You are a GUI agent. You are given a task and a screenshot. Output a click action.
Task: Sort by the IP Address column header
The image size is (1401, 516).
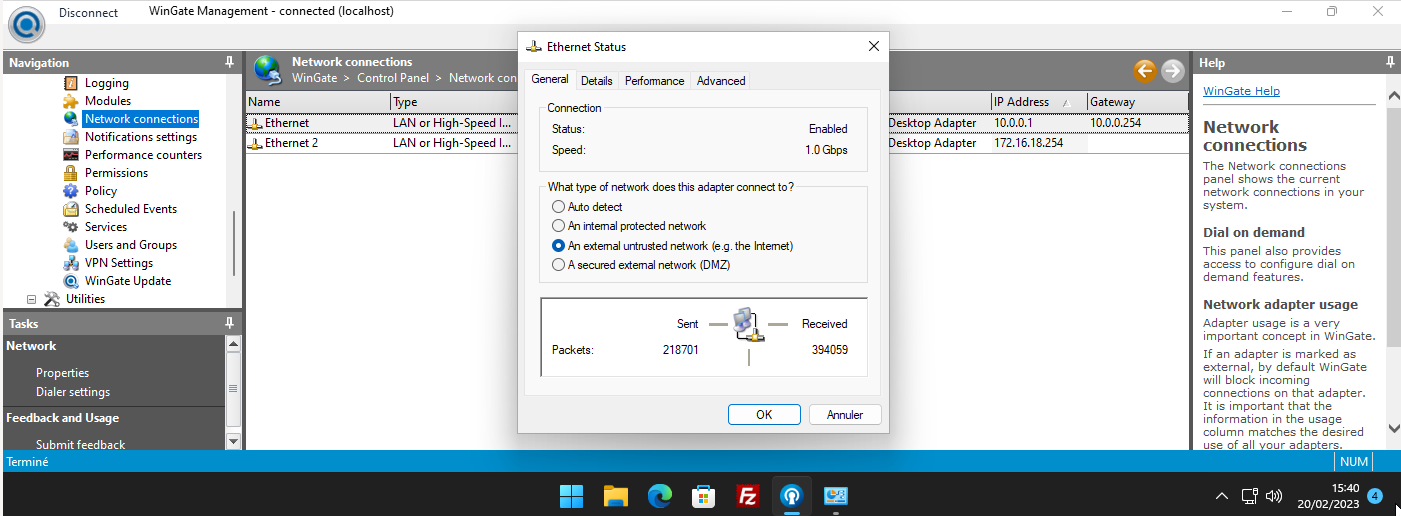pos(1021,102)
